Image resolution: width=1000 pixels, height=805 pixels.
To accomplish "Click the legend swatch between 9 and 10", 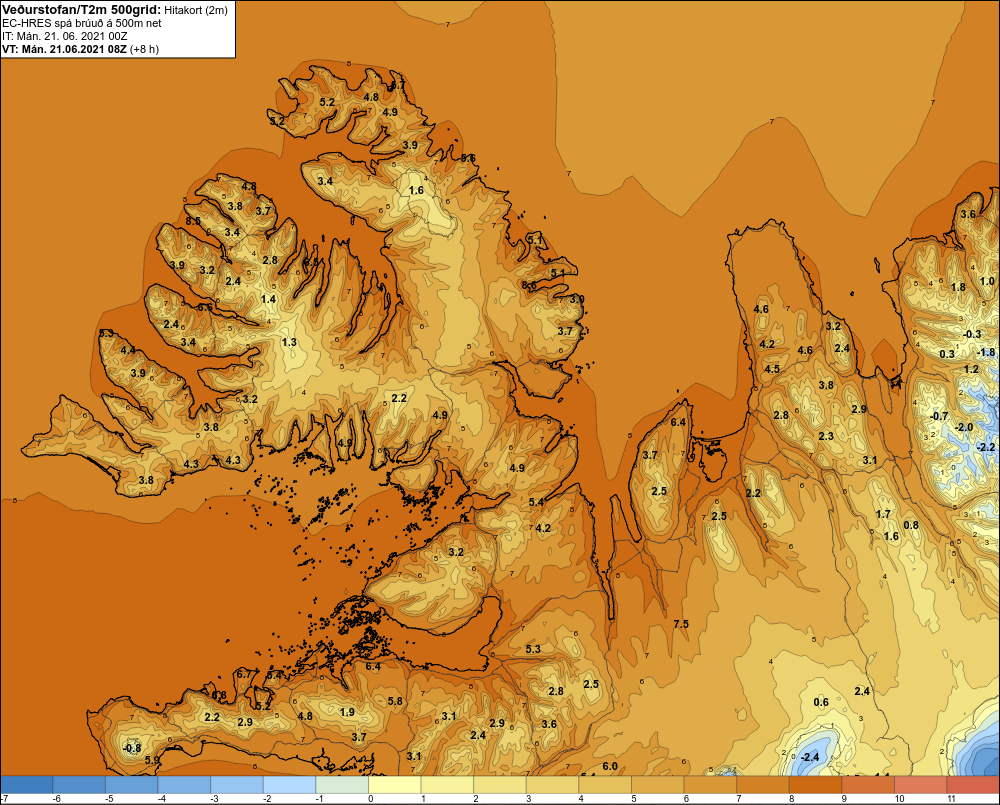I will coord(869,785).
